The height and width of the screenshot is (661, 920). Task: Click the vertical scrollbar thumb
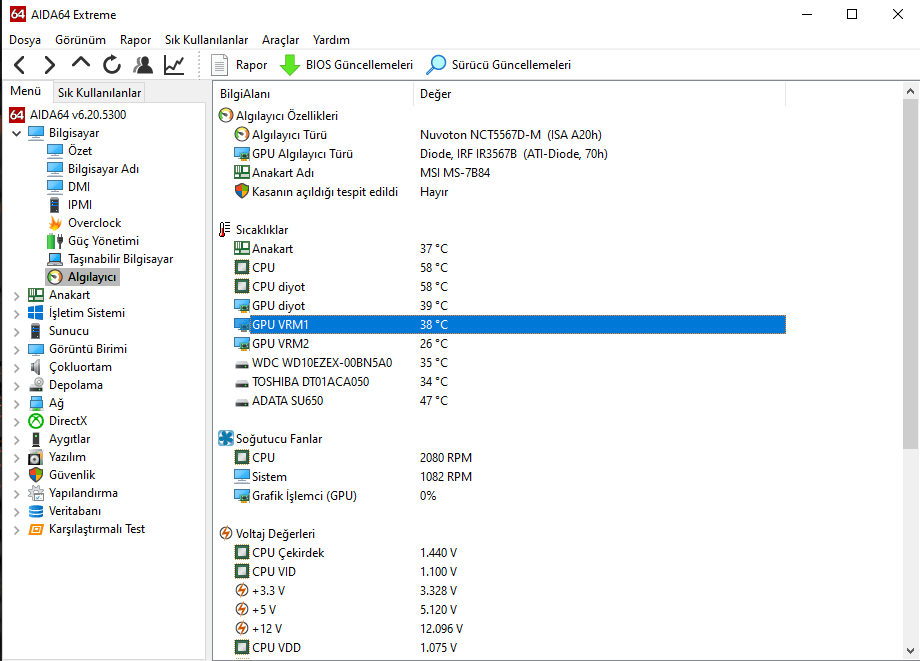910,274
